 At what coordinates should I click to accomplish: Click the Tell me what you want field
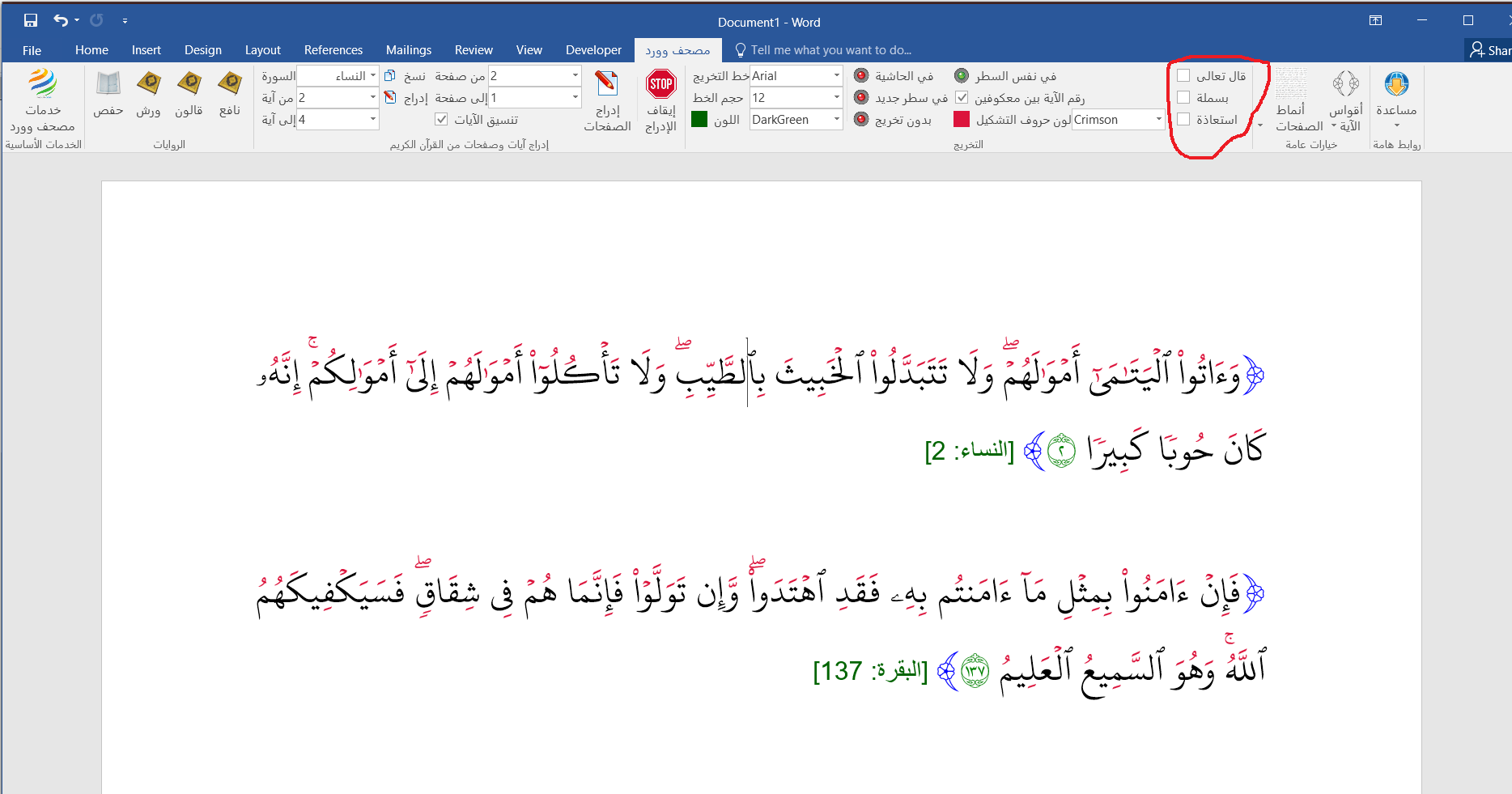(x=831, y=50)
